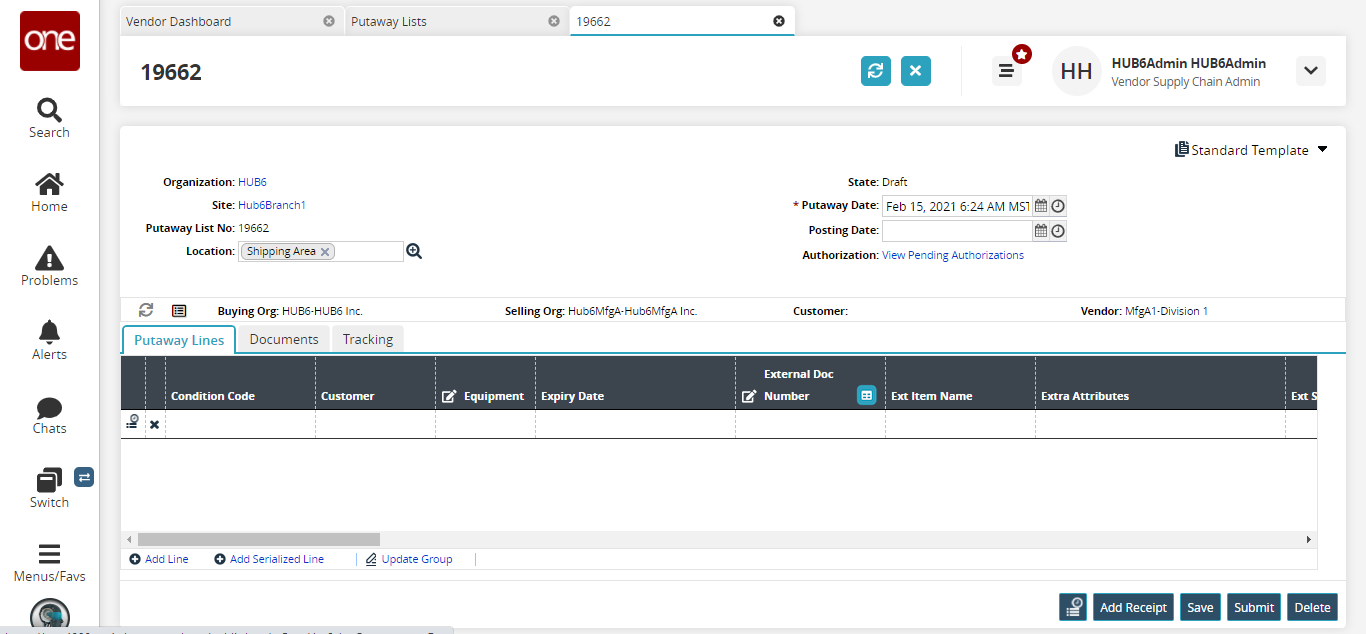Click the Equipment column edit icon
This screenshot has width=1366, height=634.
click(449, 397)
